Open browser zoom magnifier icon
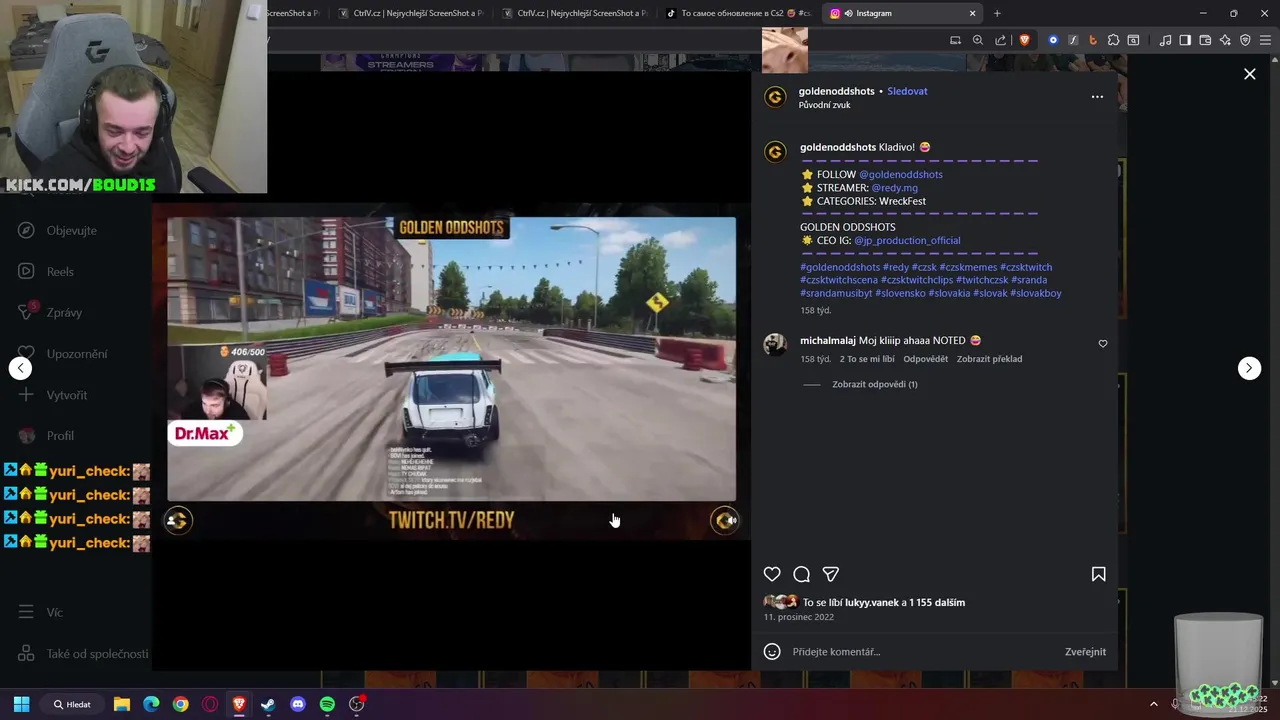Image resolution: width=1280 pixels, height=720 pixels. tap(978, 40)
